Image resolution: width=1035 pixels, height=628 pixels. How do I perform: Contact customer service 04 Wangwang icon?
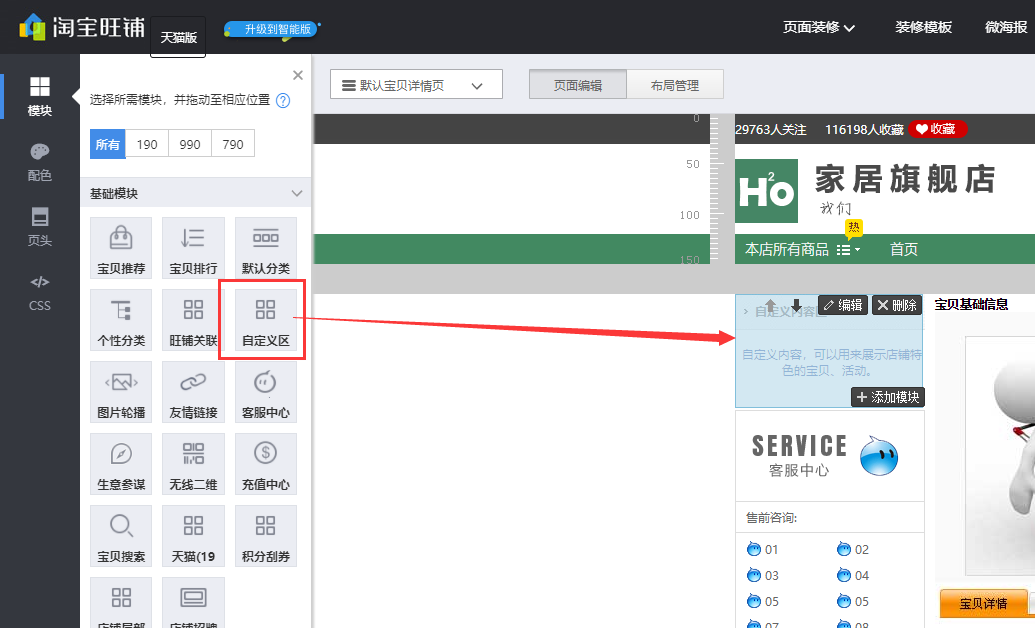coord(844,575)
